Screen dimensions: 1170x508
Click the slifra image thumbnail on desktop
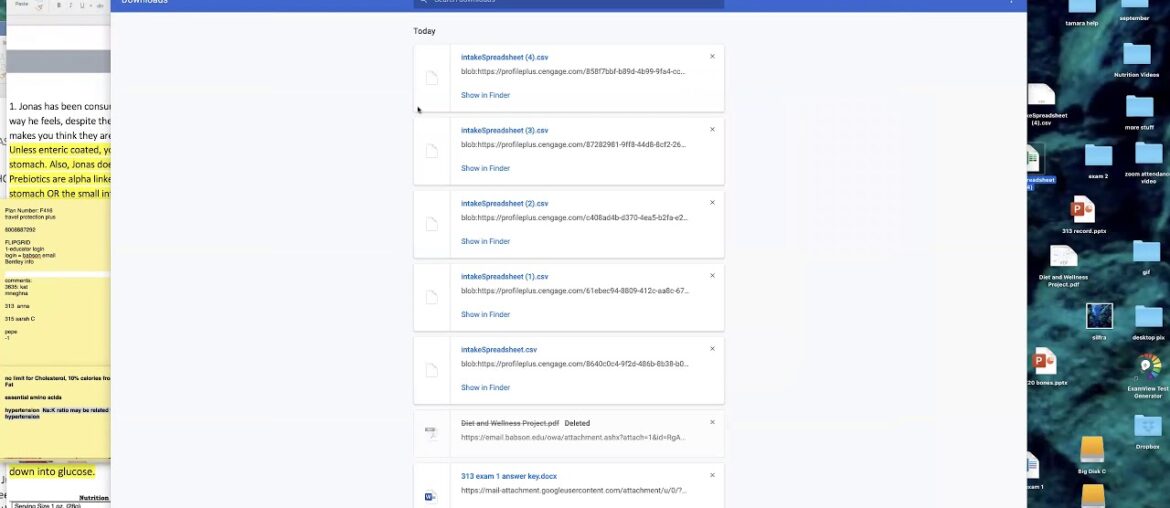point(1099,316)
